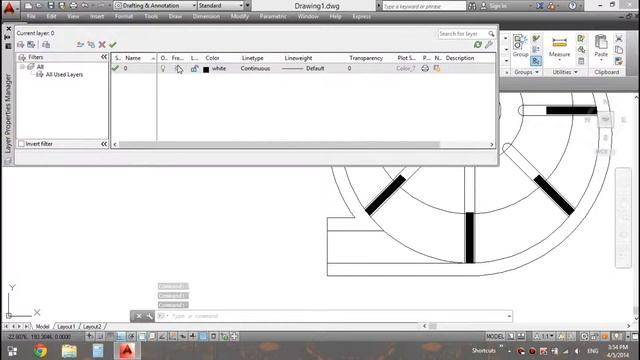The height and width of the screenshot is (360, 640).
Task: Open File Explorer from the taskbar
Action: (69, 351)
